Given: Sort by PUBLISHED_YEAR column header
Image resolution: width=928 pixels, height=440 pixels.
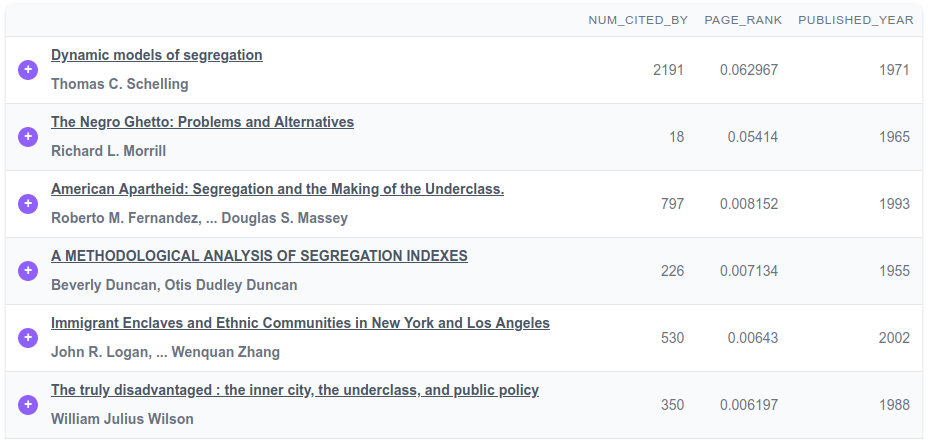Looking at the screenshot, I should 855,20.
